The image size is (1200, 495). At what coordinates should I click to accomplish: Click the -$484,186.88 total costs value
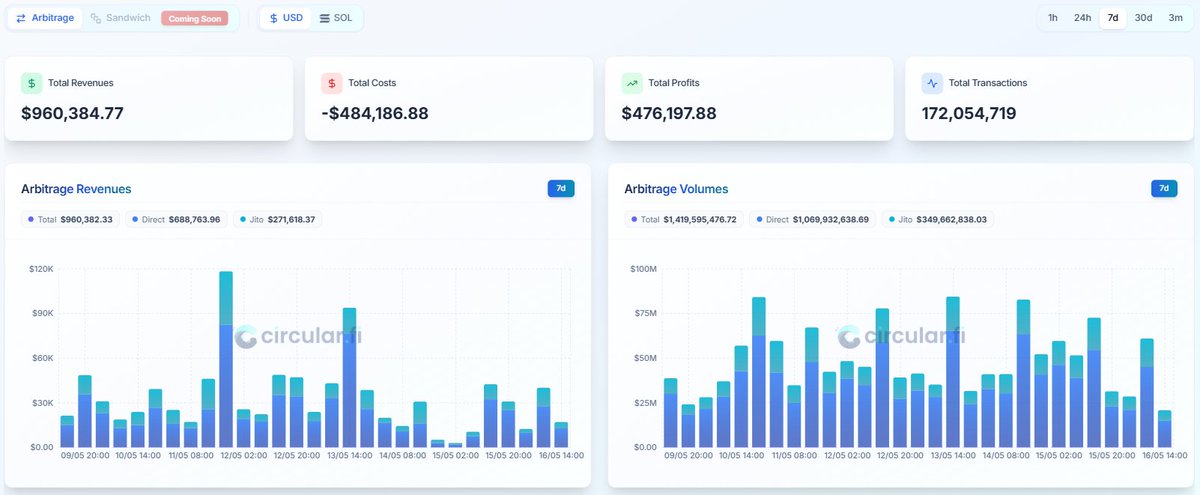coord(375,113)
